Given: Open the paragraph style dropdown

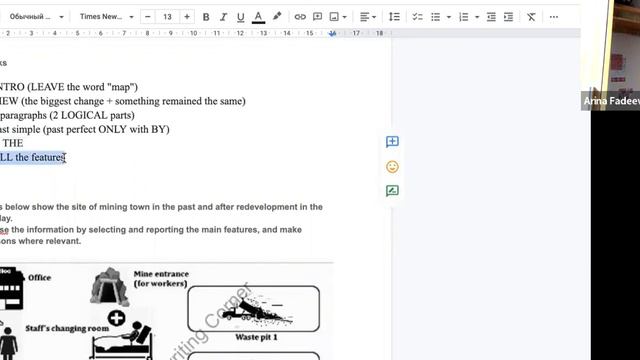Looking at the screenshot, I should click(36, 17).
